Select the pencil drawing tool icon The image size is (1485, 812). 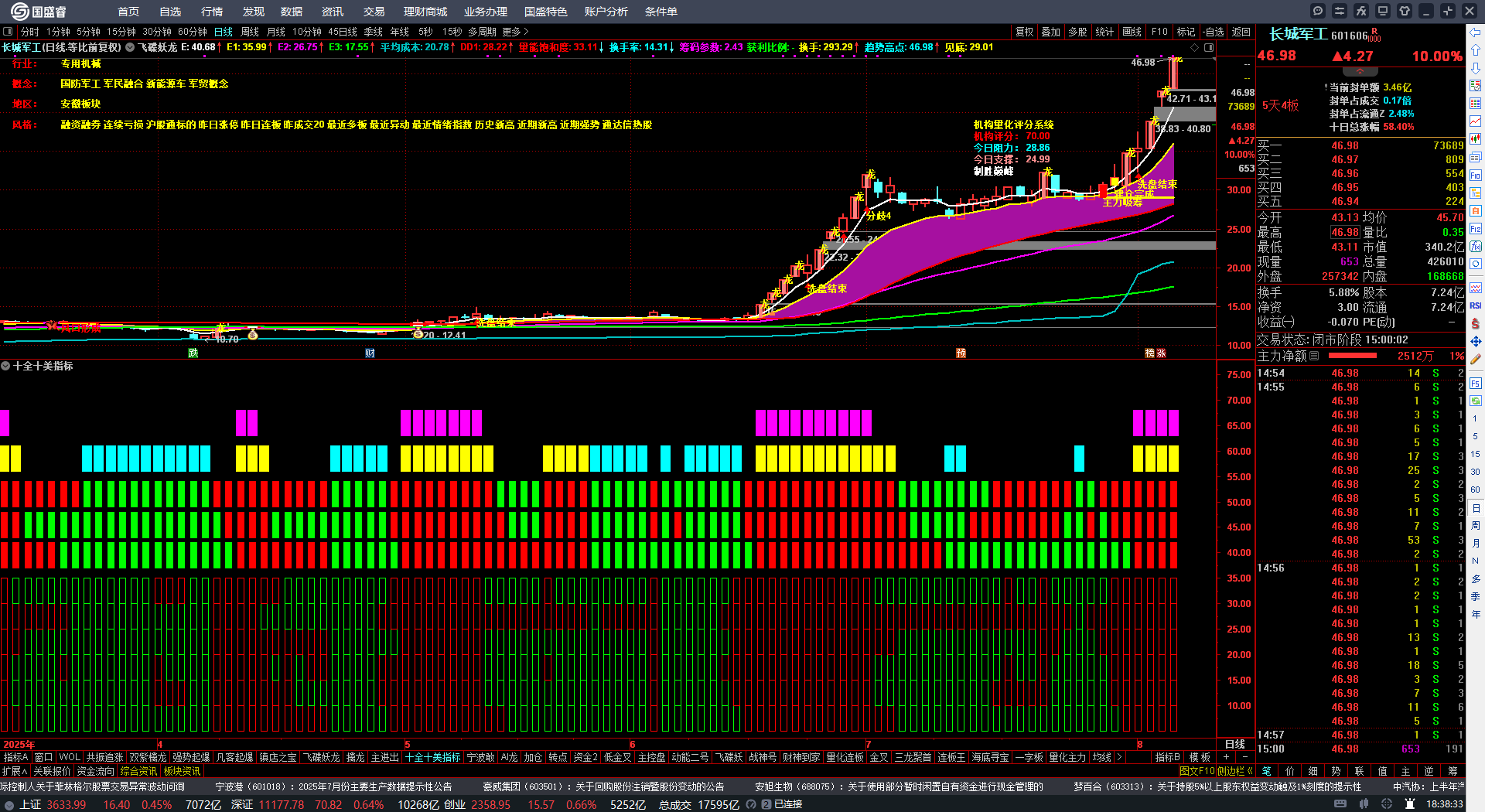[x=1476, y=360]
